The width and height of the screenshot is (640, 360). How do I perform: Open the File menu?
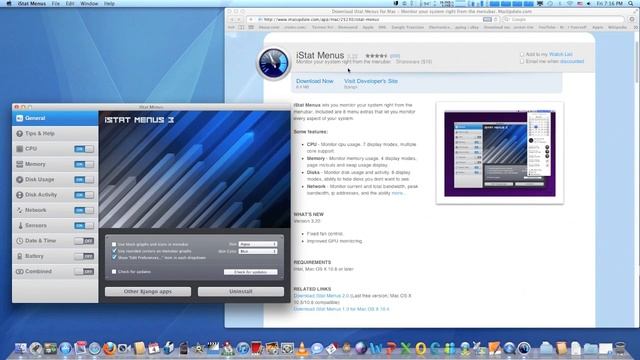[56, 3]
